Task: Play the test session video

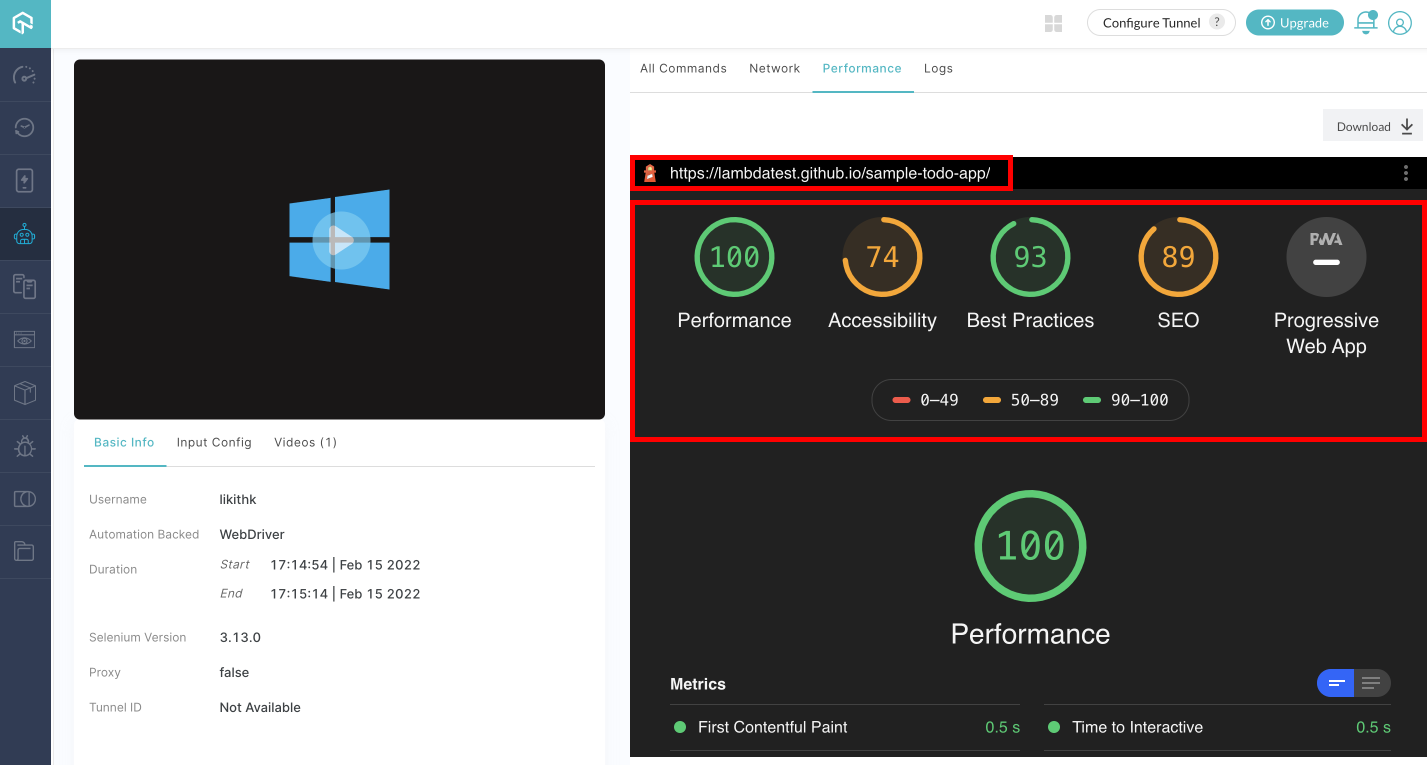Action: click(340, 240)
